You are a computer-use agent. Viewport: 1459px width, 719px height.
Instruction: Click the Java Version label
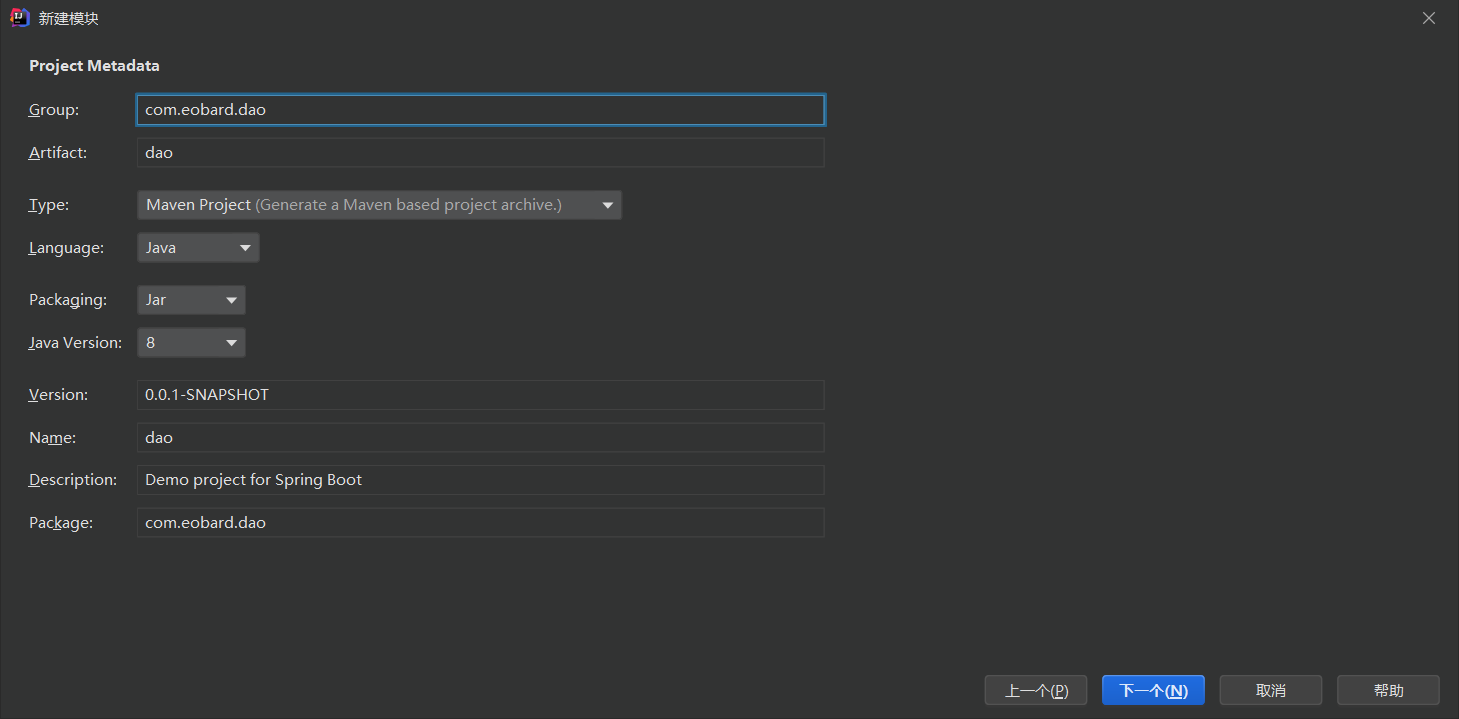(75, 343)
